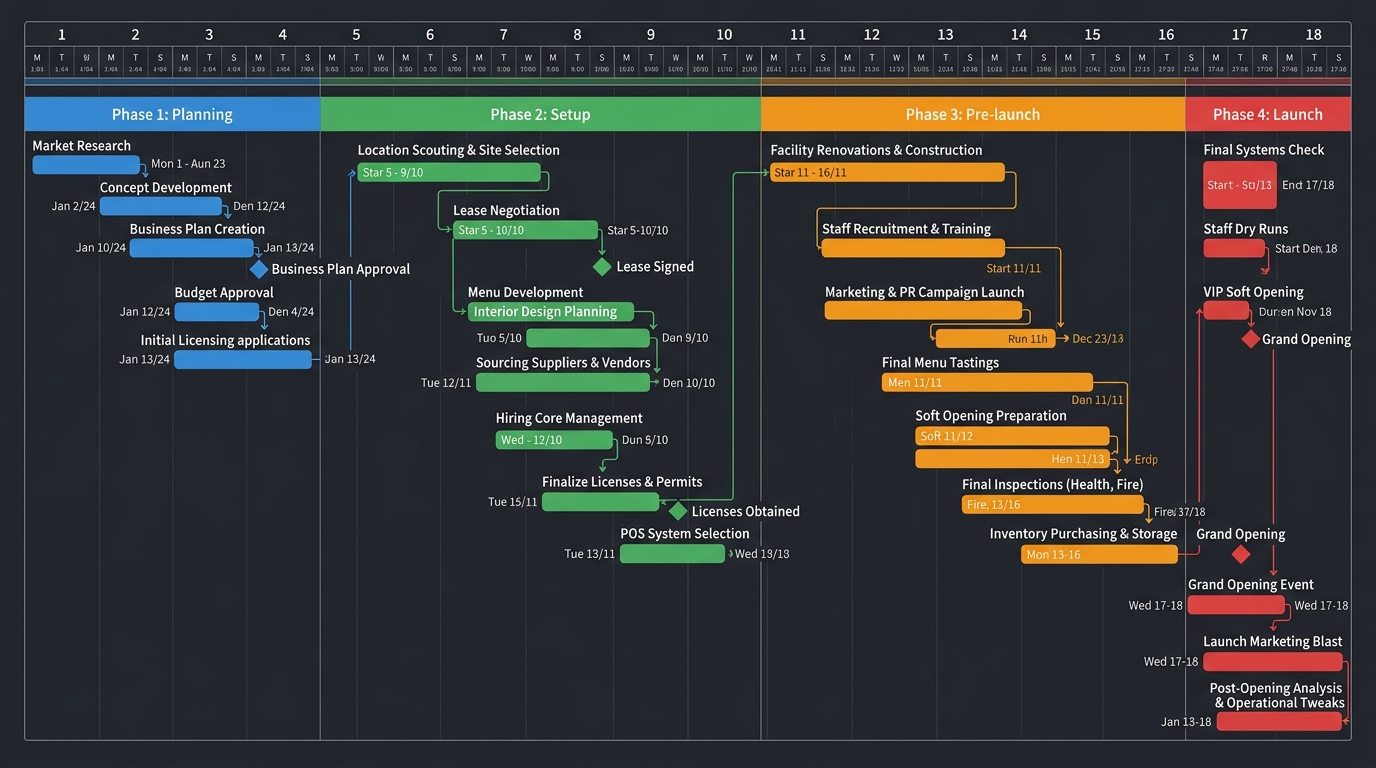The width and height of the screenshot is (1376, 768).
Task: Open the Phase 4: Launch section
Action: (1268, 114)
